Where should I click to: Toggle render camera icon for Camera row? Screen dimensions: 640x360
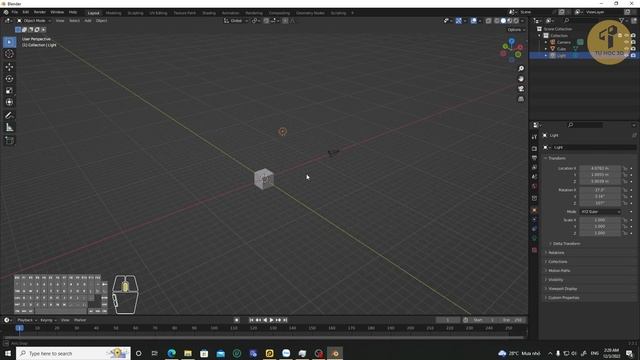[x=633, y=42]
